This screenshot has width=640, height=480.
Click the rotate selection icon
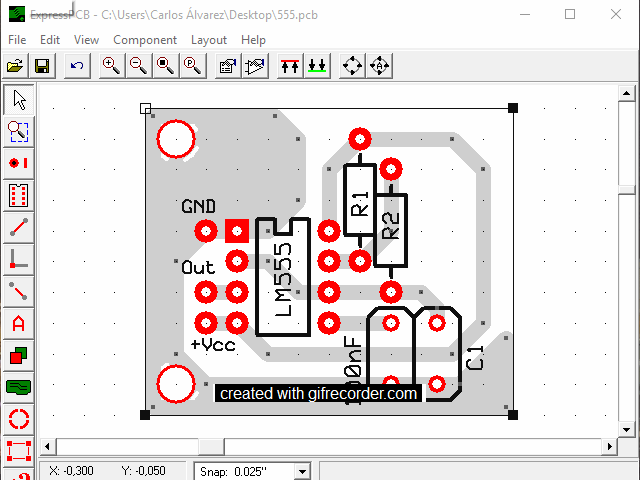pos(352,65)
